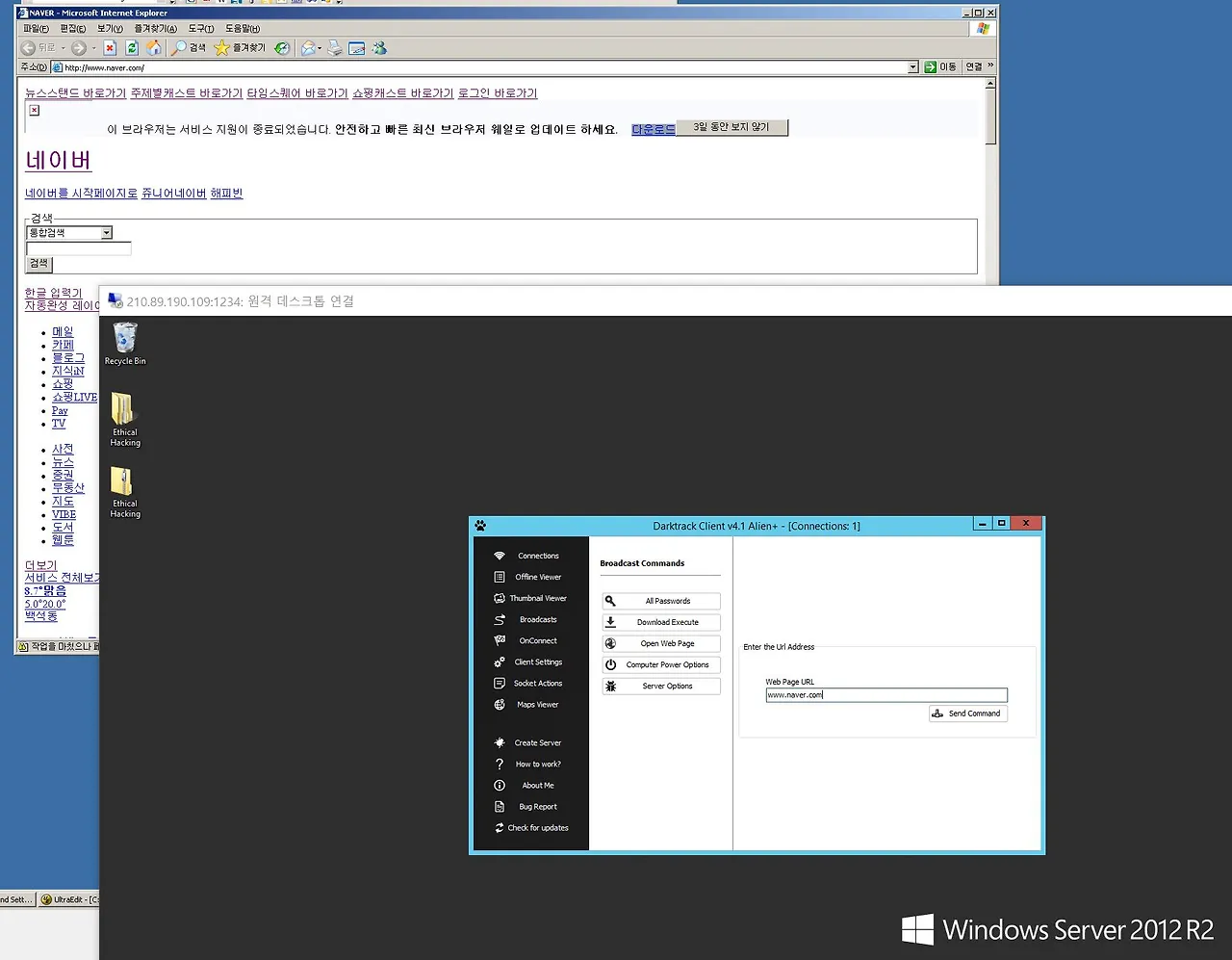
Task: Send the command with Send Command button
Action: pyautogui.click(x=967, y=714)
